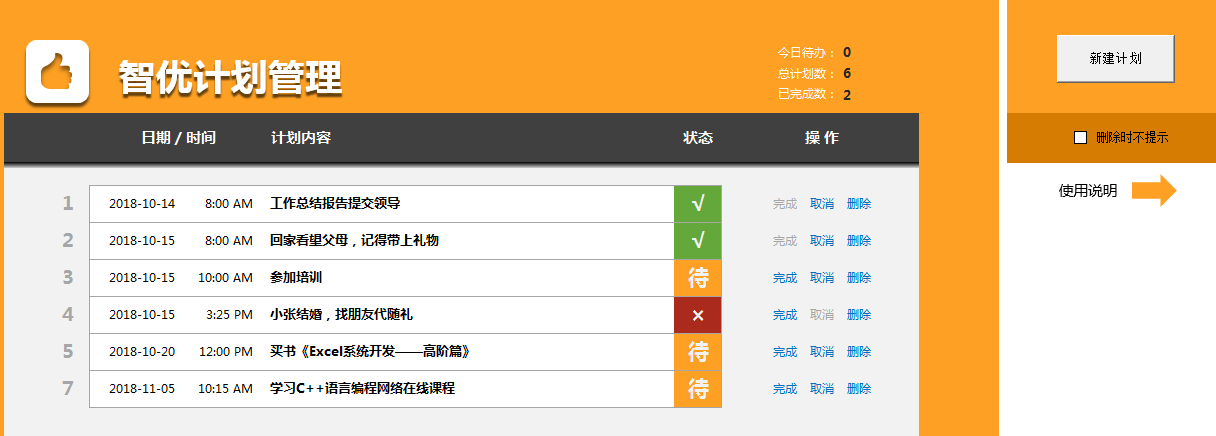Click the orange 待 status for 参加培训
The height and width of the screenshot is (436, 1216).
(x=698, y=278)
